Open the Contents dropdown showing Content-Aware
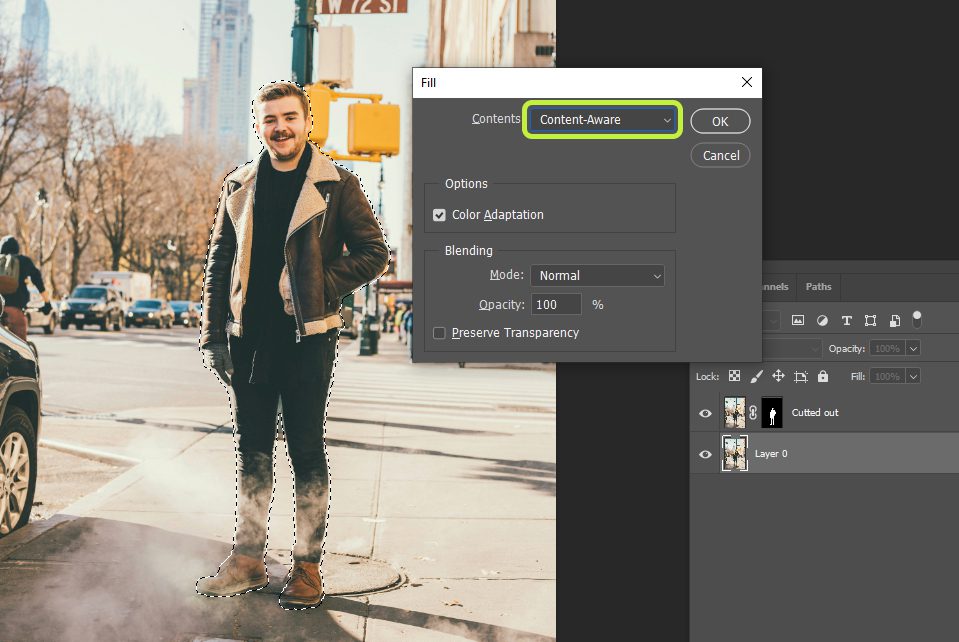 [x=602, y=119]
